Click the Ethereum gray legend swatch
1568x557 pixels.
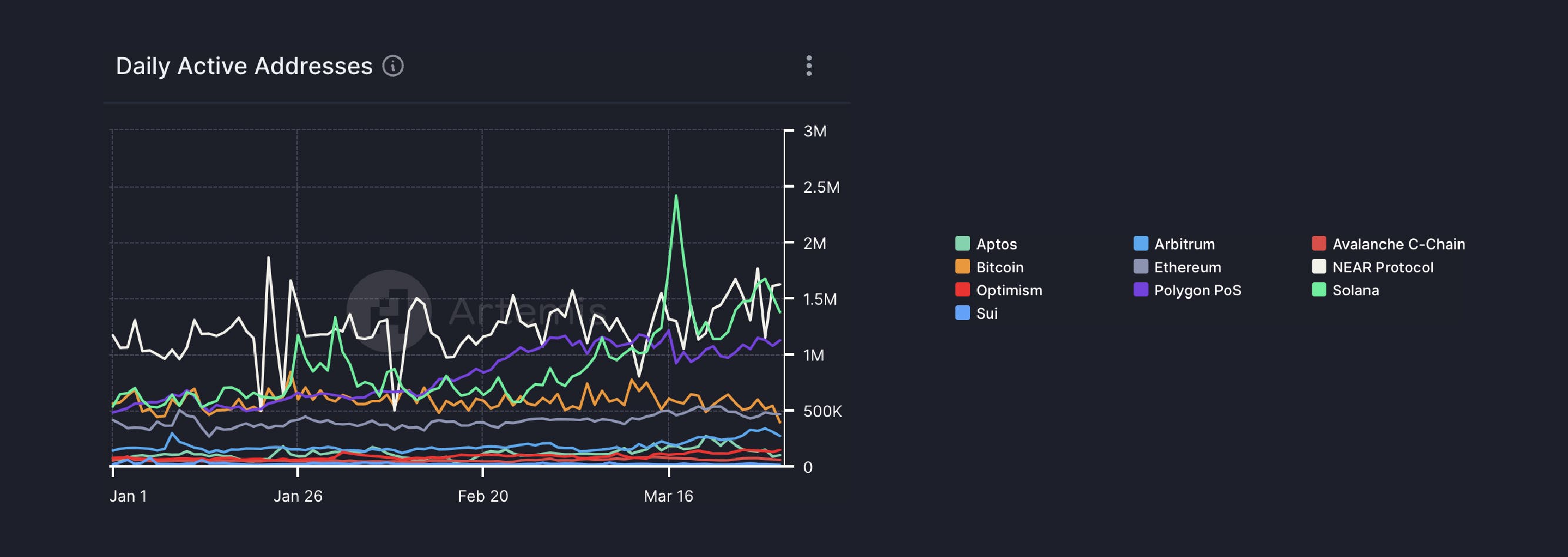(x=1141, y=266)
